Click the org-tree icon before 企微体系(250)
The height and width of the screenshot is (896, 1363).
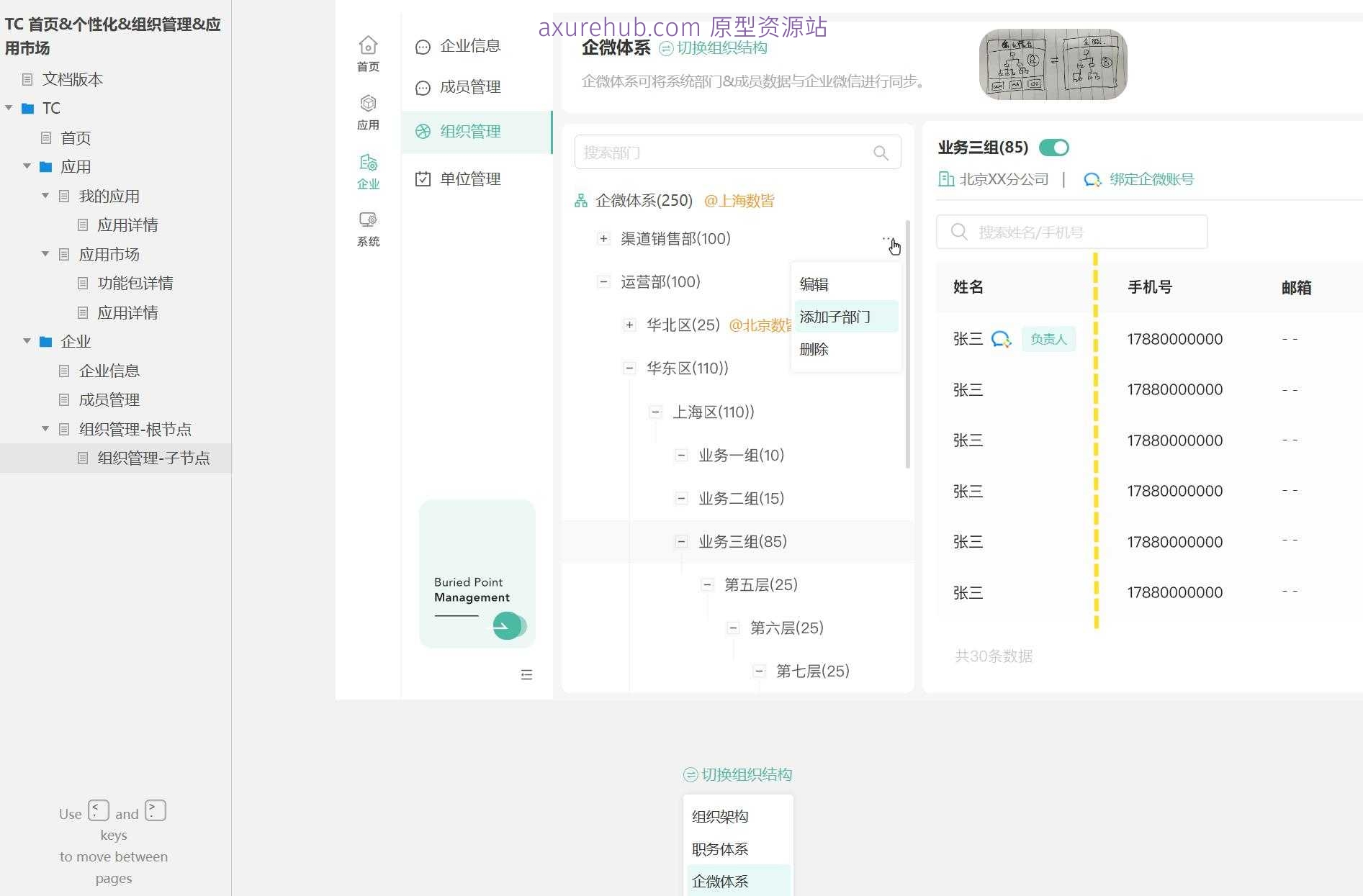581,200
